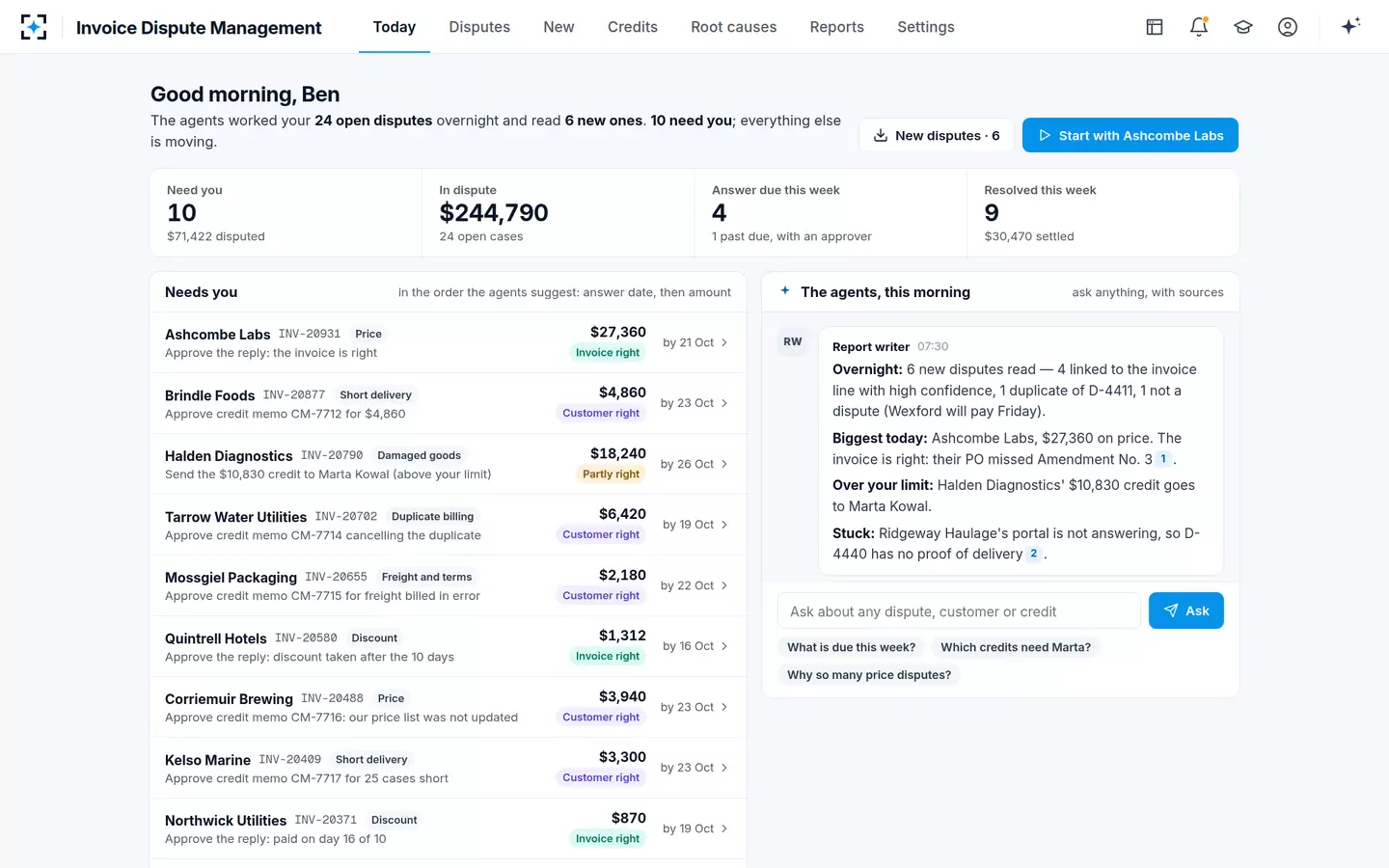Expand the Ashcombe Labs row chevron
The height and width of the screenshot is (868, 1389).
click(724, 342)
